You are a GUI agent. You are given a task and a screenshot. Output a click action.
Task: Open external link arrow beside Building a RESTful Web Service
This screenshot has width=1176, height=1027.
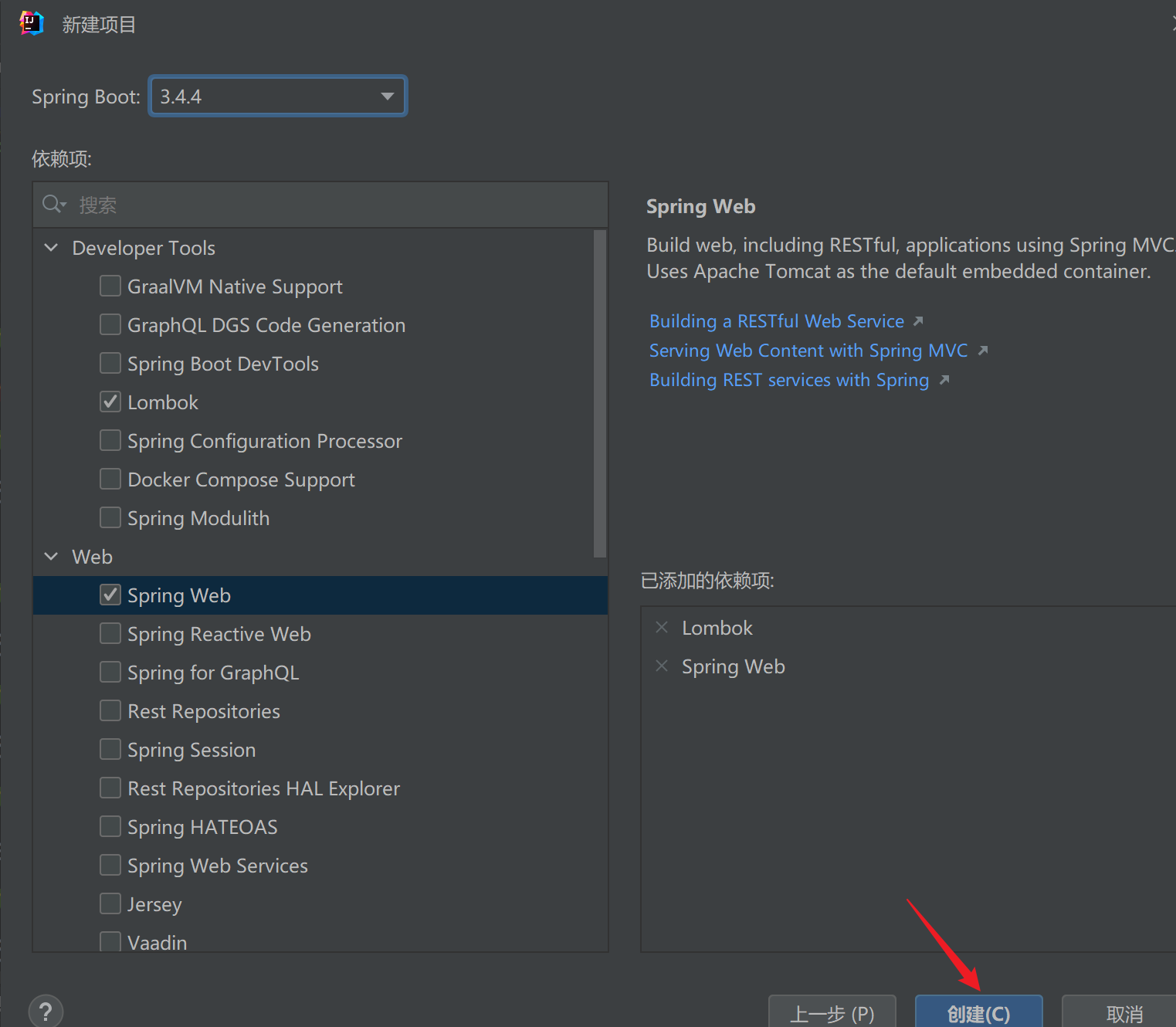click(x=918, y=321)
